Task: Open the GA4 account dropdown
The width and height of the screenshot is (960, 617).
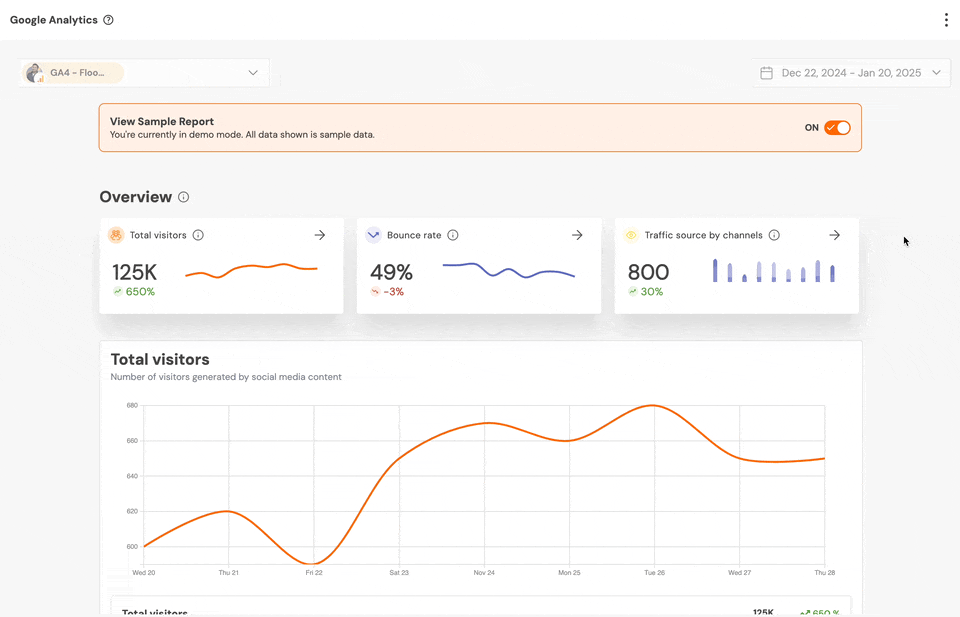Action: 254,72
